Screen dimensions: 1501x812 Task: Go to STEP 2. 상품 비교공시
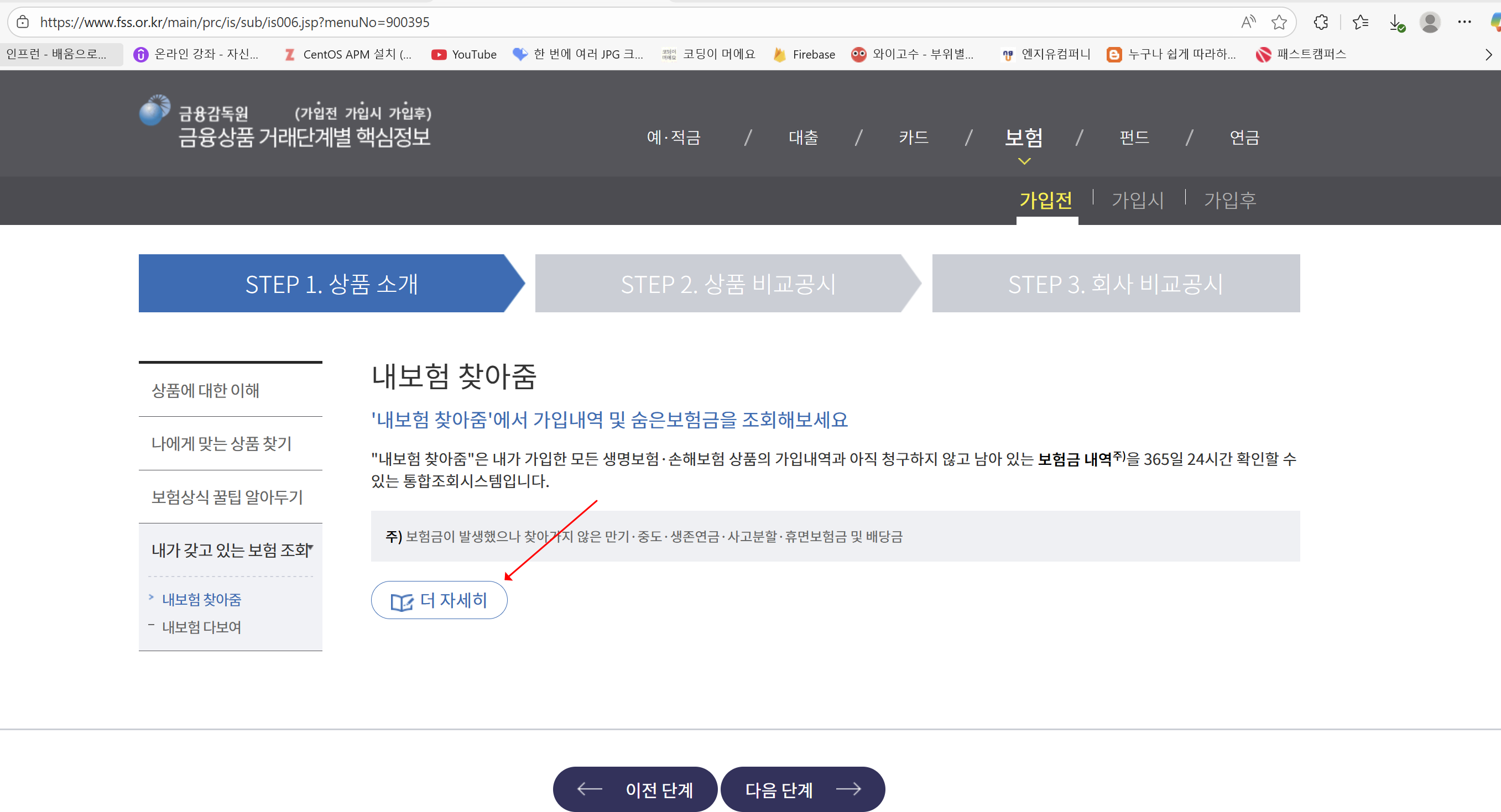[x=727, y=284]
